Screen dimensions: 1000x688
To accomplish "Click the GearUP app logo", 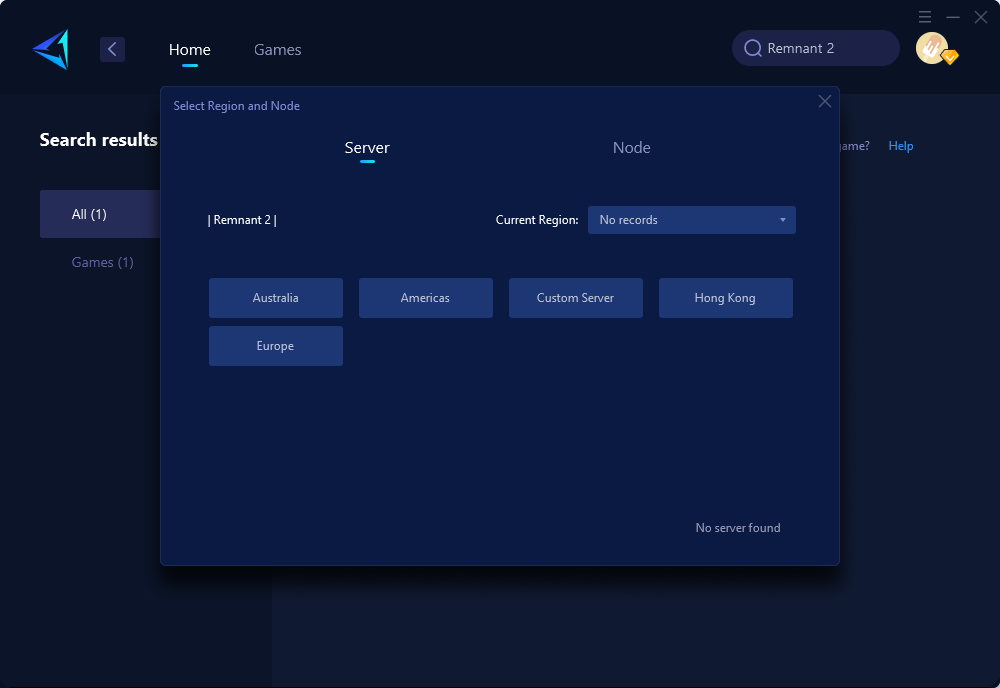I will click(52, 49).
